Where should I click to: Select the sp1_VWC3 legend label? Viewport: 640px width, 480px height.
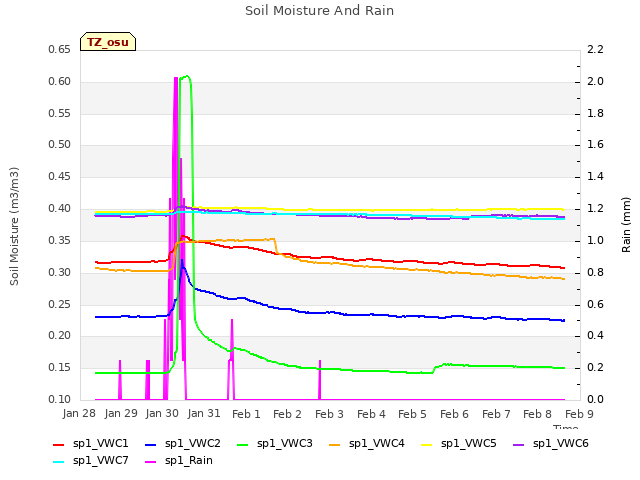(284, 444)
